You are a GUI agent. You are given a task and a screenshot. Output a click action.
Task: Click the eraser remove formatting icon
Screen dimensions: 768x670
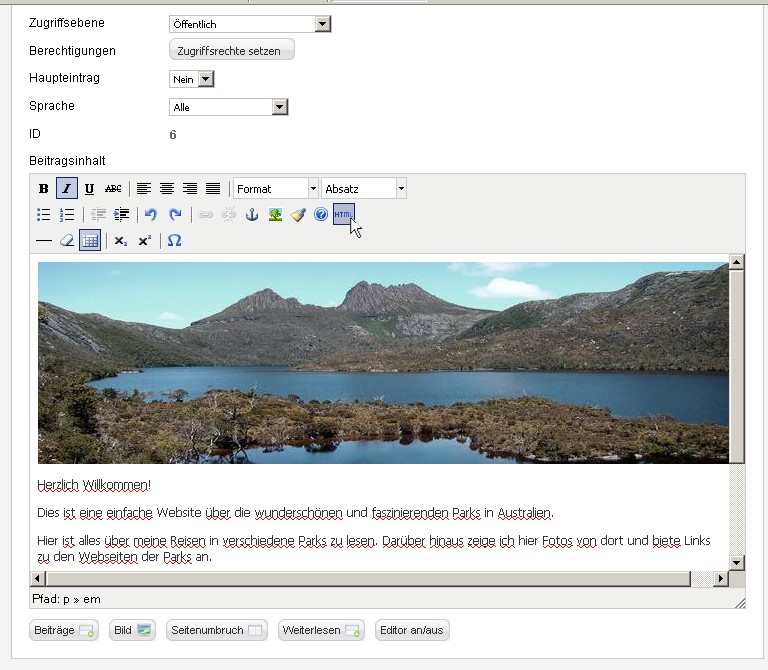tap(67, 240)
